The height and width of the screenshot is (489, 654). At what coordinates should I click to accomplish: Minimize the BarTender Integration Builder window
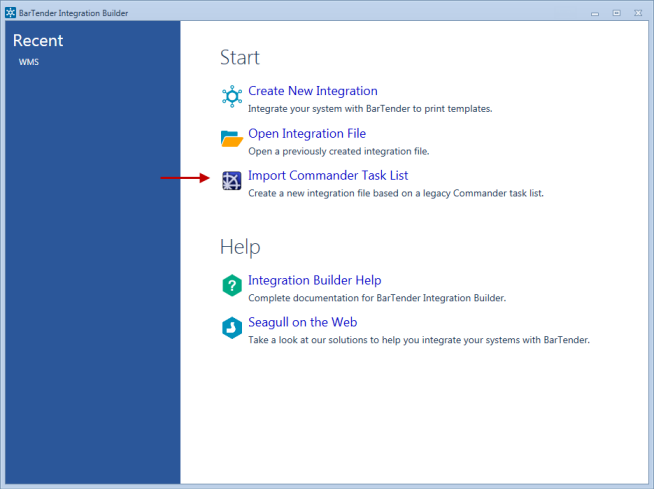pyautogui.click(x=595, y=13)
